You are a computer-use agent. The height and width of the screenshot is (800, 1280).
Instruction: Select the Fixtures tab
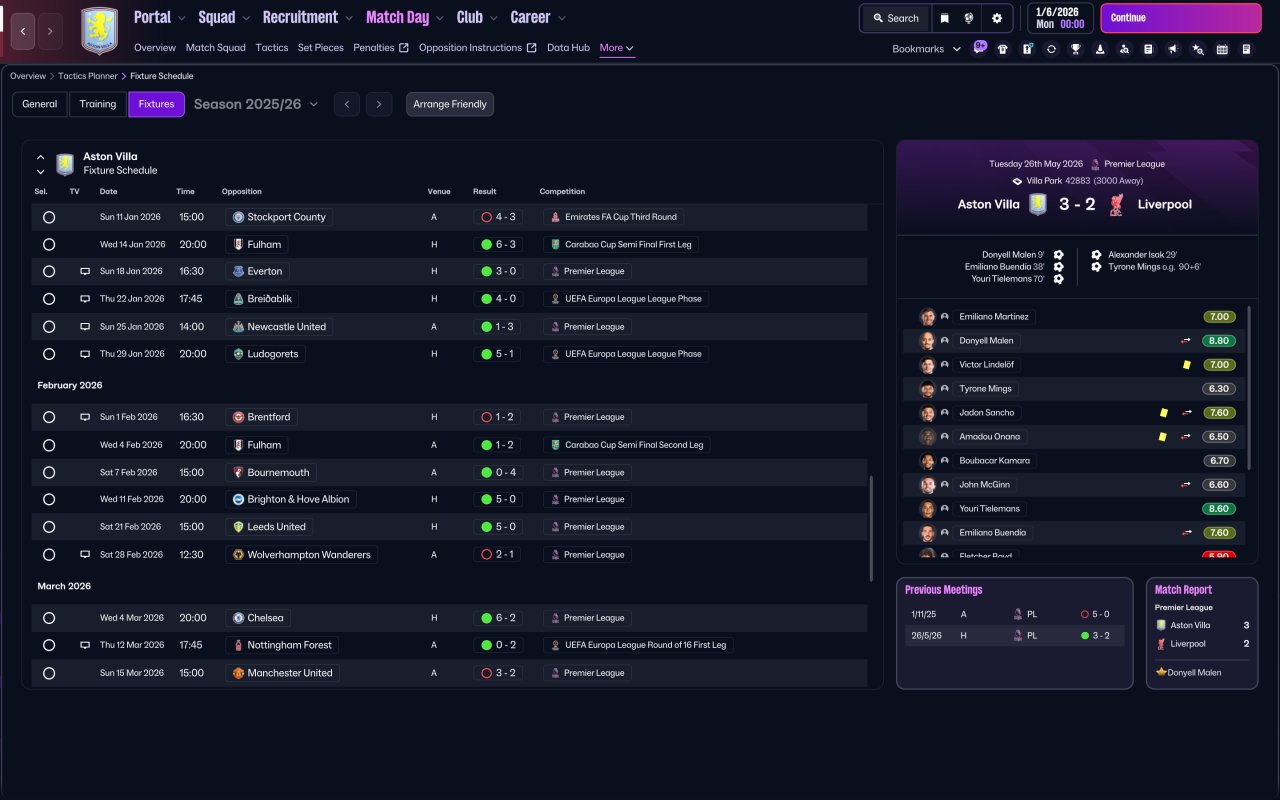(156, 104)
